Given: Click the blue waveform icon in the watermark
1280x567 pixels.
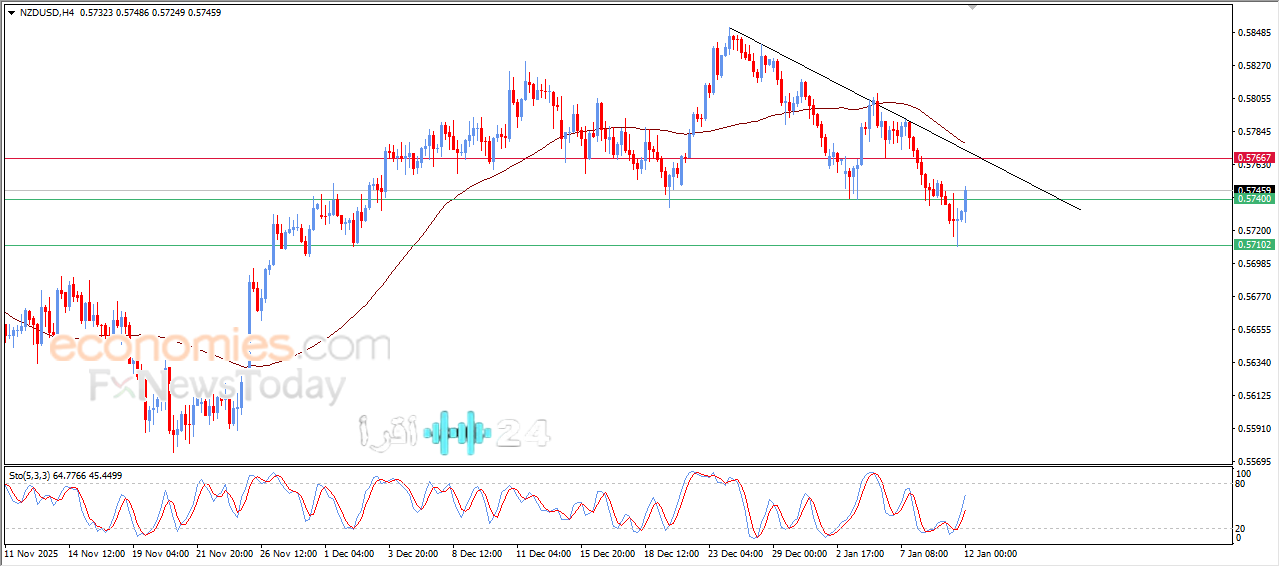Looking at the screenshot, I should (457, 432).
